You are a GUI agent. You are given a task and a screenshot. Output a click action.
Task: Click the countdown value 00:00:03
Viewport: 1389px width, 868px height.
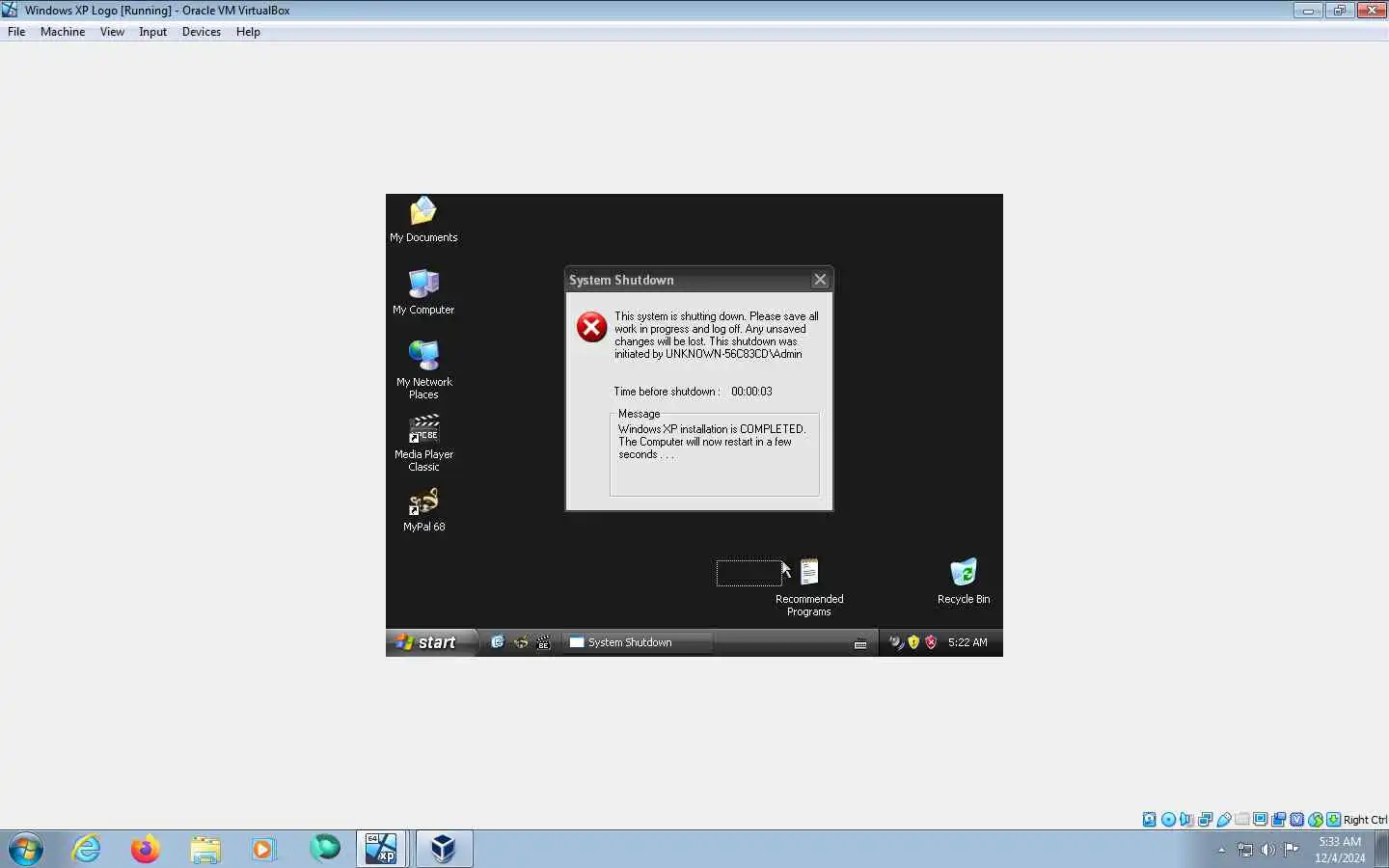point(751,392)
